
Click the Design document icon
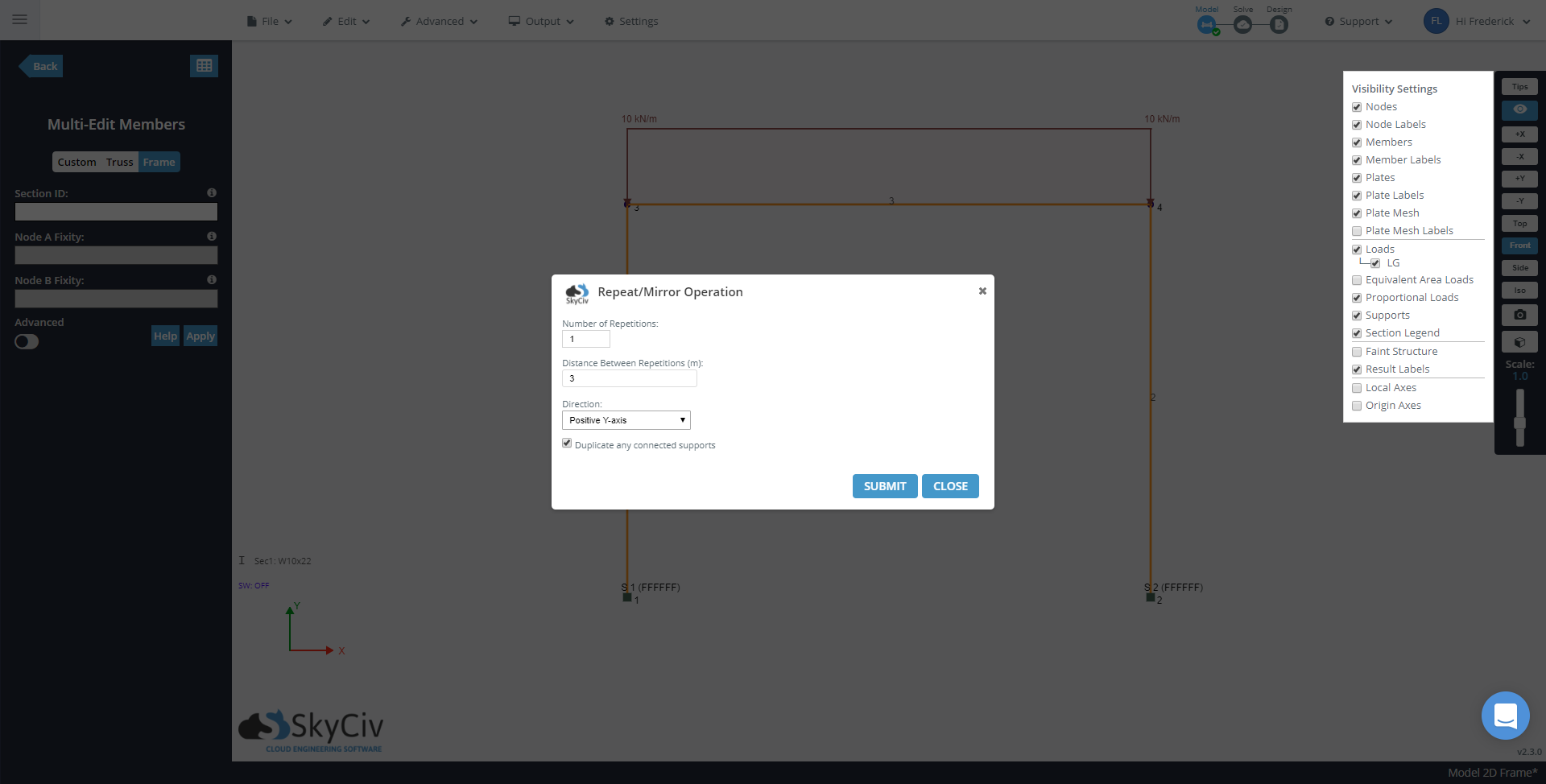coord(1279,25)
